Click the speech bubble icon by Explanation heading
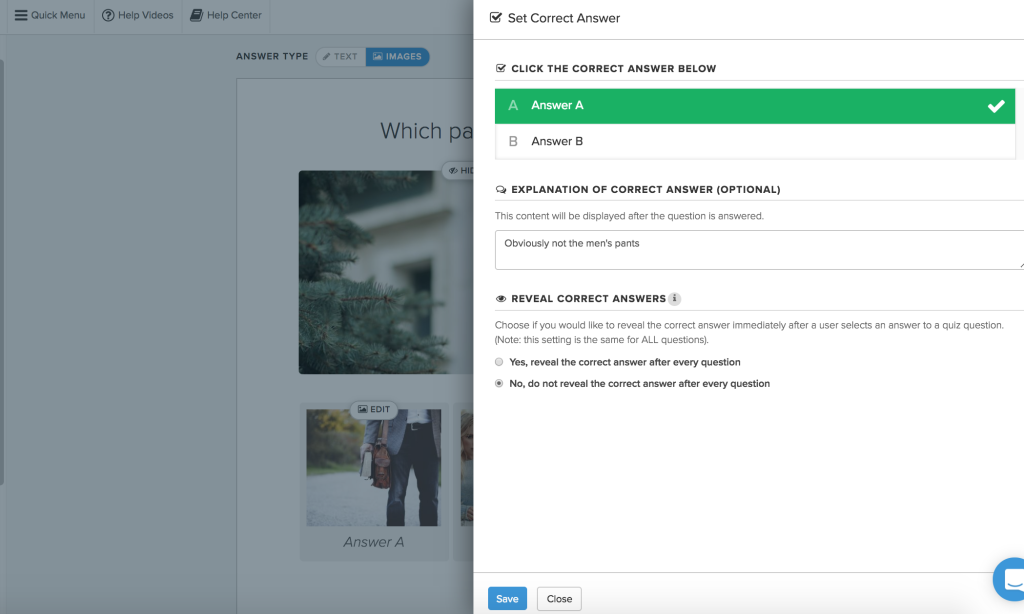Screen dimensions: 1024x614 (501, 189)
